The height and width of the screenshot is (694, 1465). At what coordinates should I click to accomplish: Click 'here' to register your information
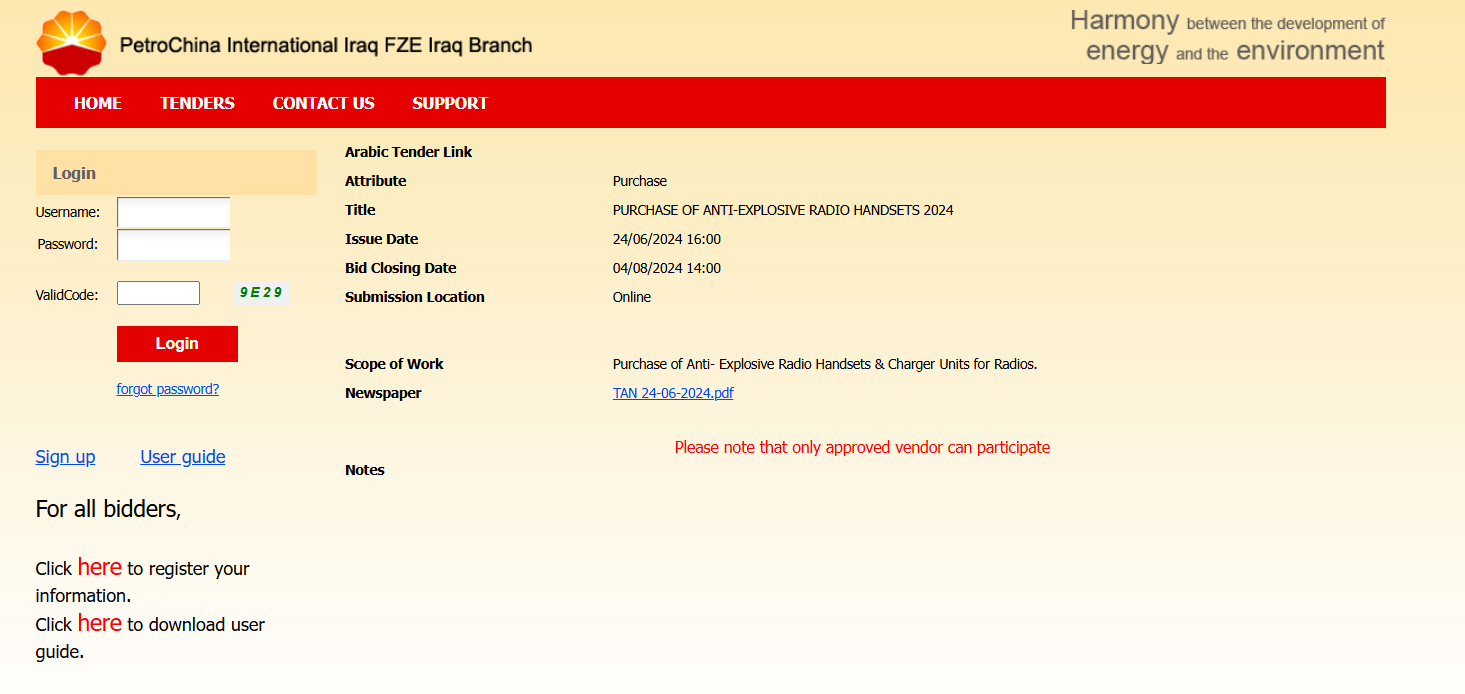point(99,567)
